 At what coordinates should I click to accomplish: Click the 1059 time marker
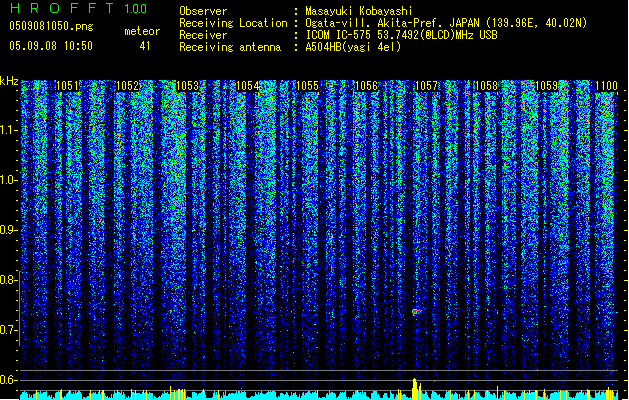tap(546, 86)
